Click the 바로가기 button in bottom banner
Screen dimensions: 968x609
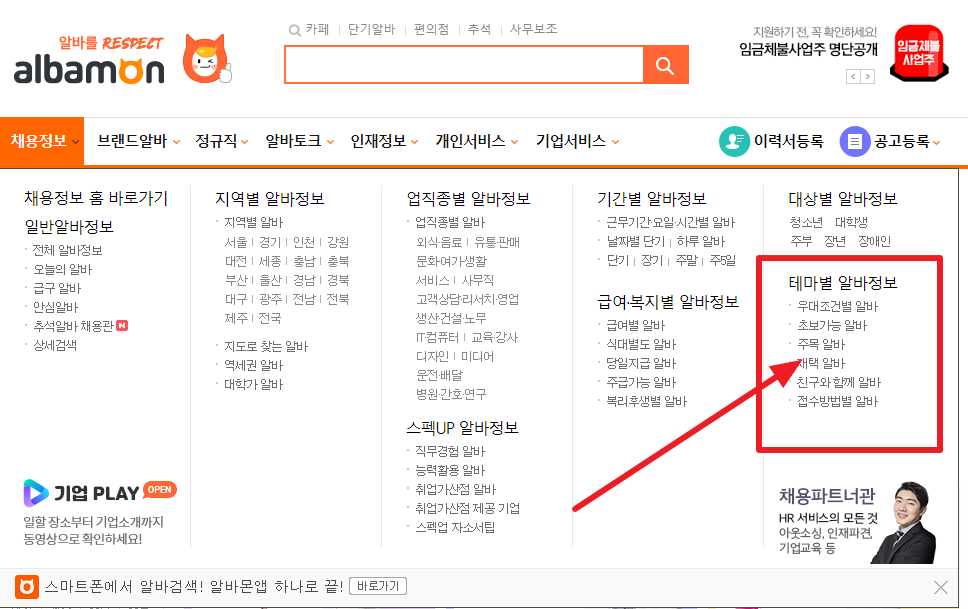(x=378, y=586)
